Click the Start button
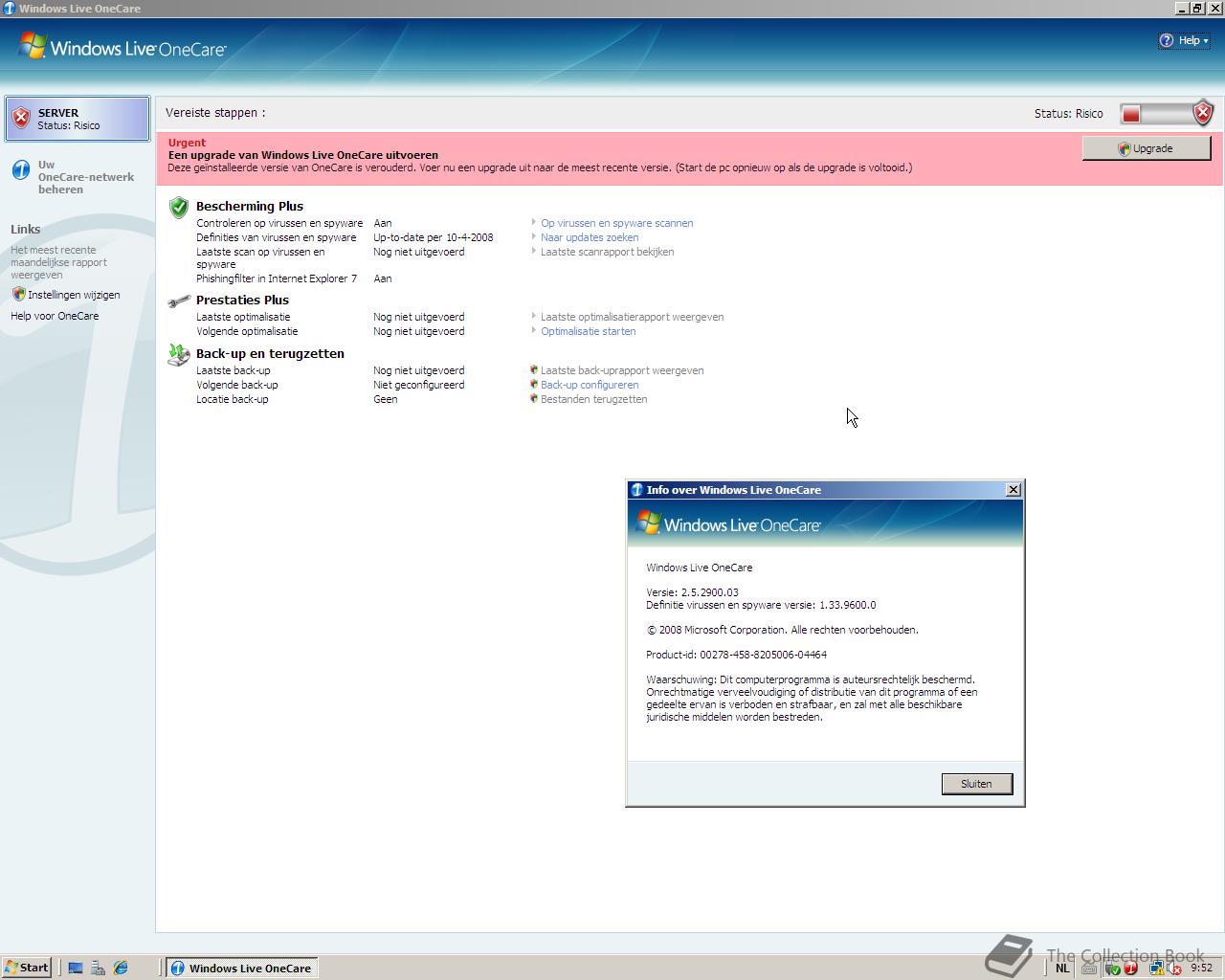Screen dimensions: 1225x980 [27, 968]
